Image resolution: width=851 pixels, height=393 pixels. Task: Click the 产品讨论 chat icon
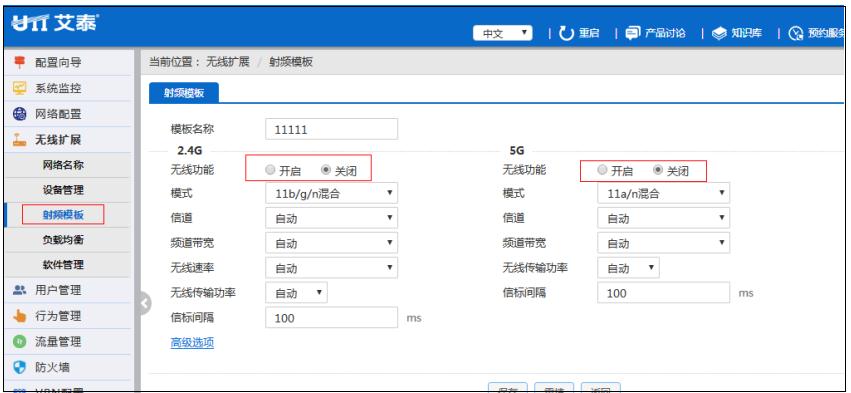[632, 33]
